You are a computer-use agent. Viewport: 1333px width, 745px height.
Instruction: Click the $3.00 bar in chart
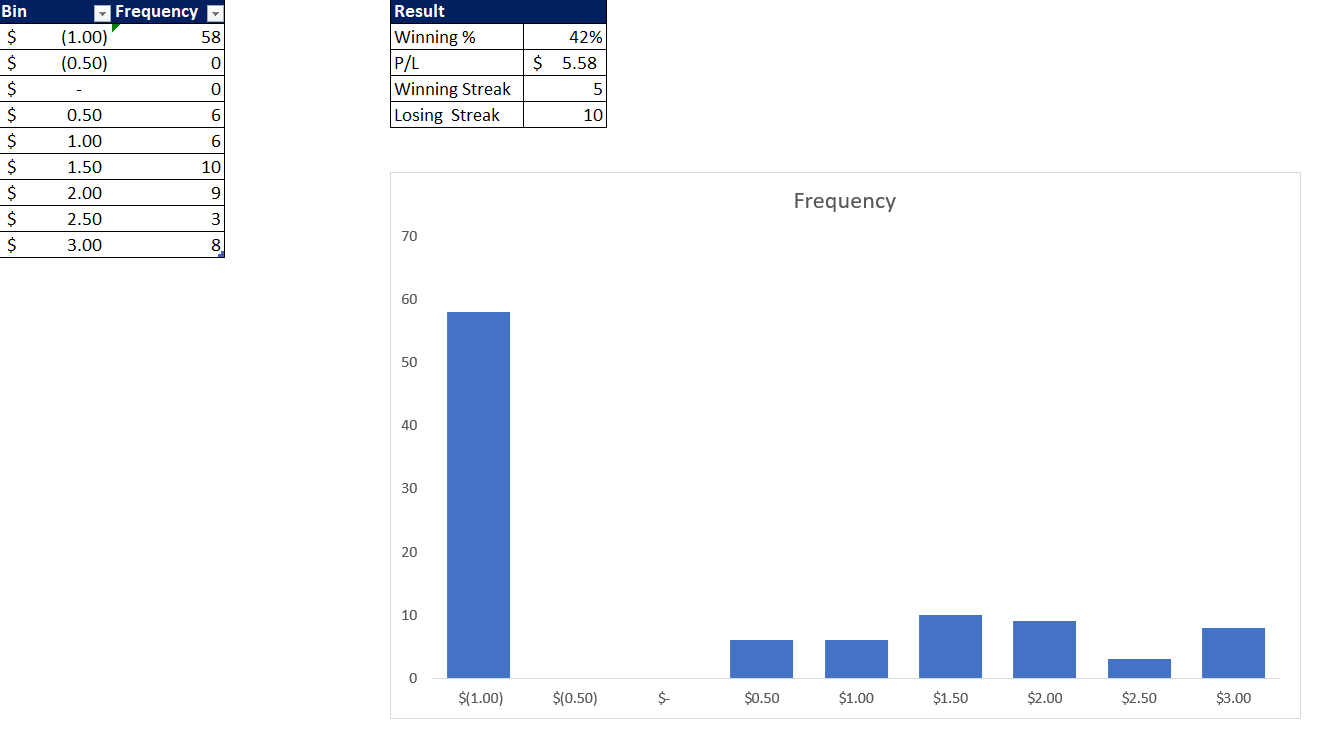pyautogui.click(x=1233, y=653)
